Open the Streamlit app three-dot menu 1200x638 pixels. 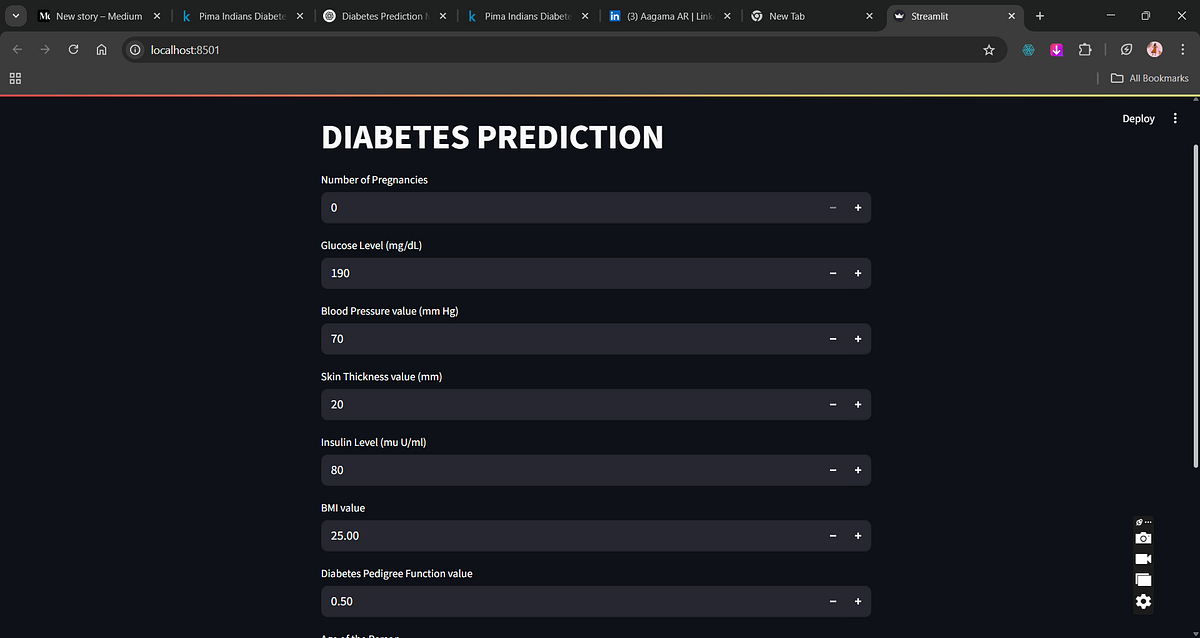(1175, 118)
